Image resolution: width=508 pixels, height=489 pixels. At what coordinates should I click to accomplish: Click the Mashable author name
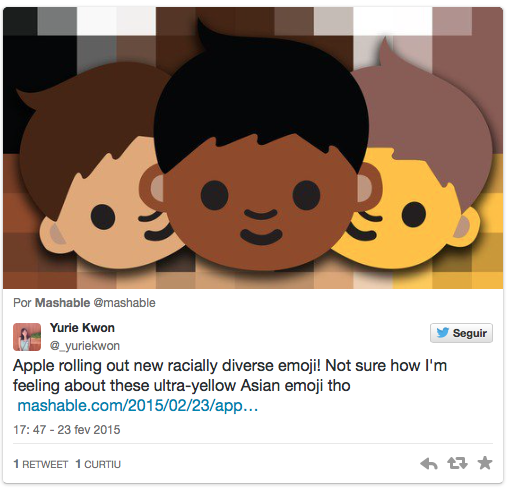pos(62,303)
